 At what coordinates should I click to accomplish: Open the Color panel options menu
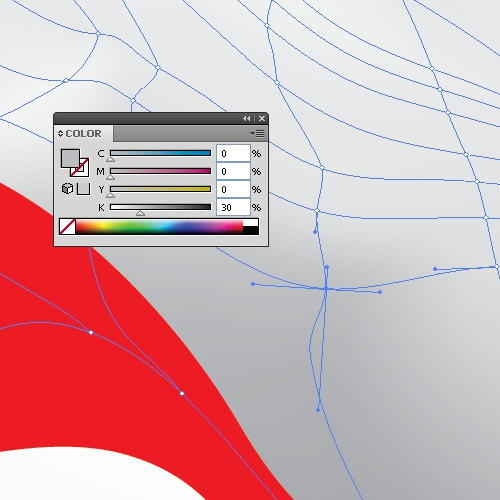click(257, 134)
